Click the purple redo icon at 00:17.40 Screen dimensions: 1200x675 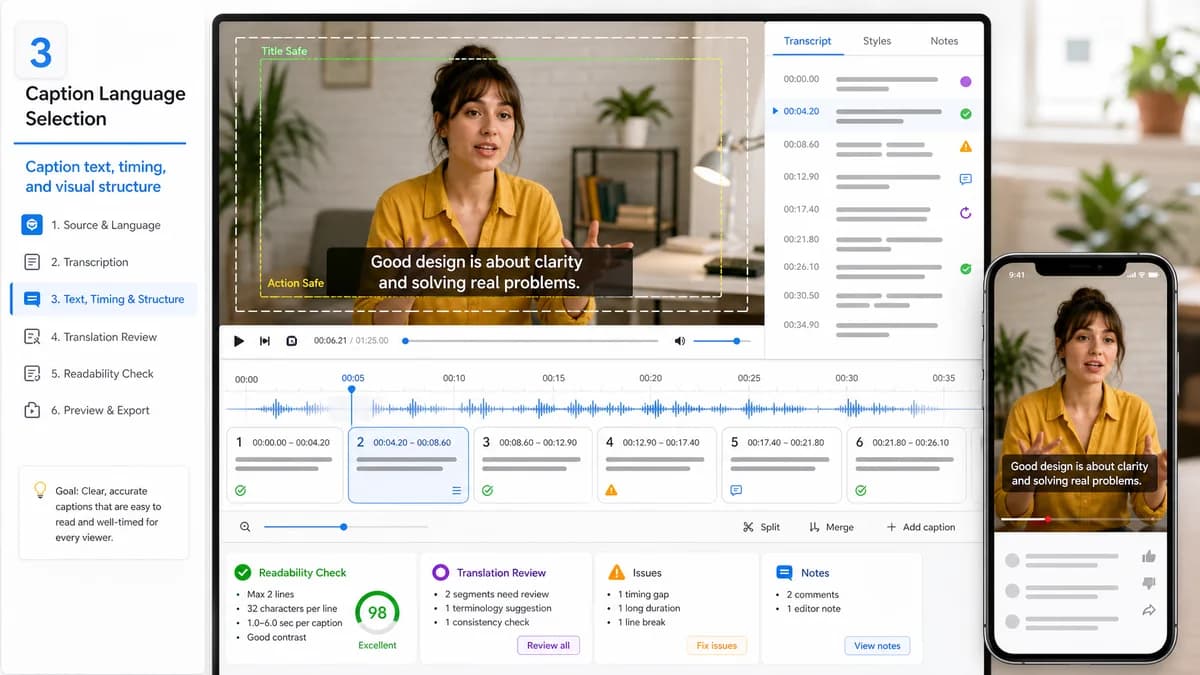pyautogui.click(x=965, y=212)
